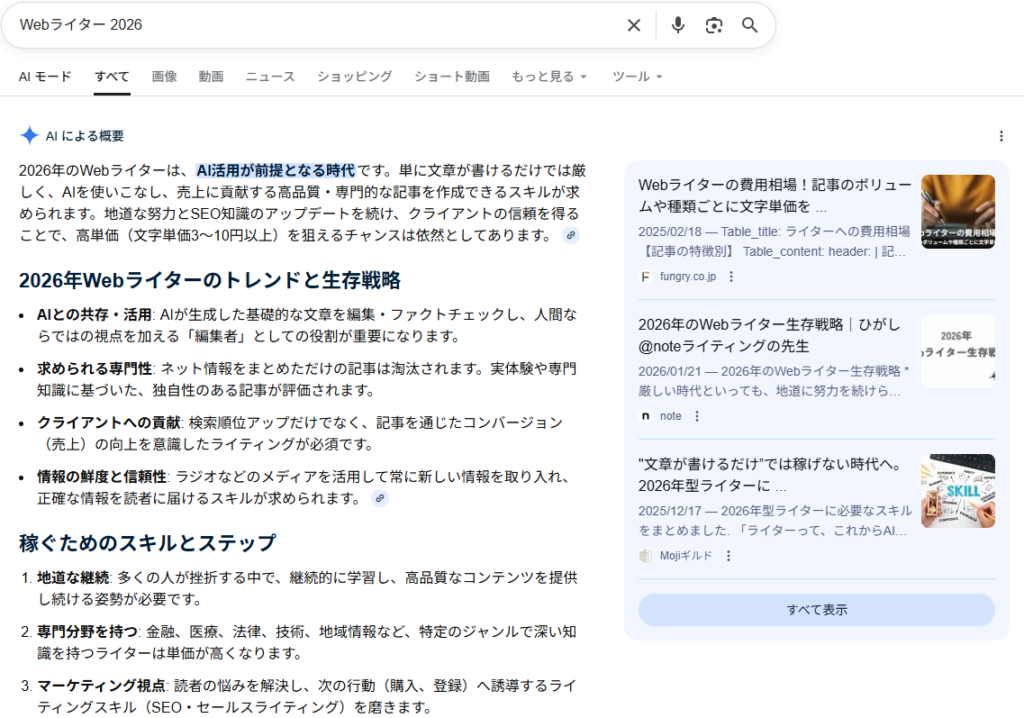Open Google Lens image search
1024x718 pixels.
point(714,25)
